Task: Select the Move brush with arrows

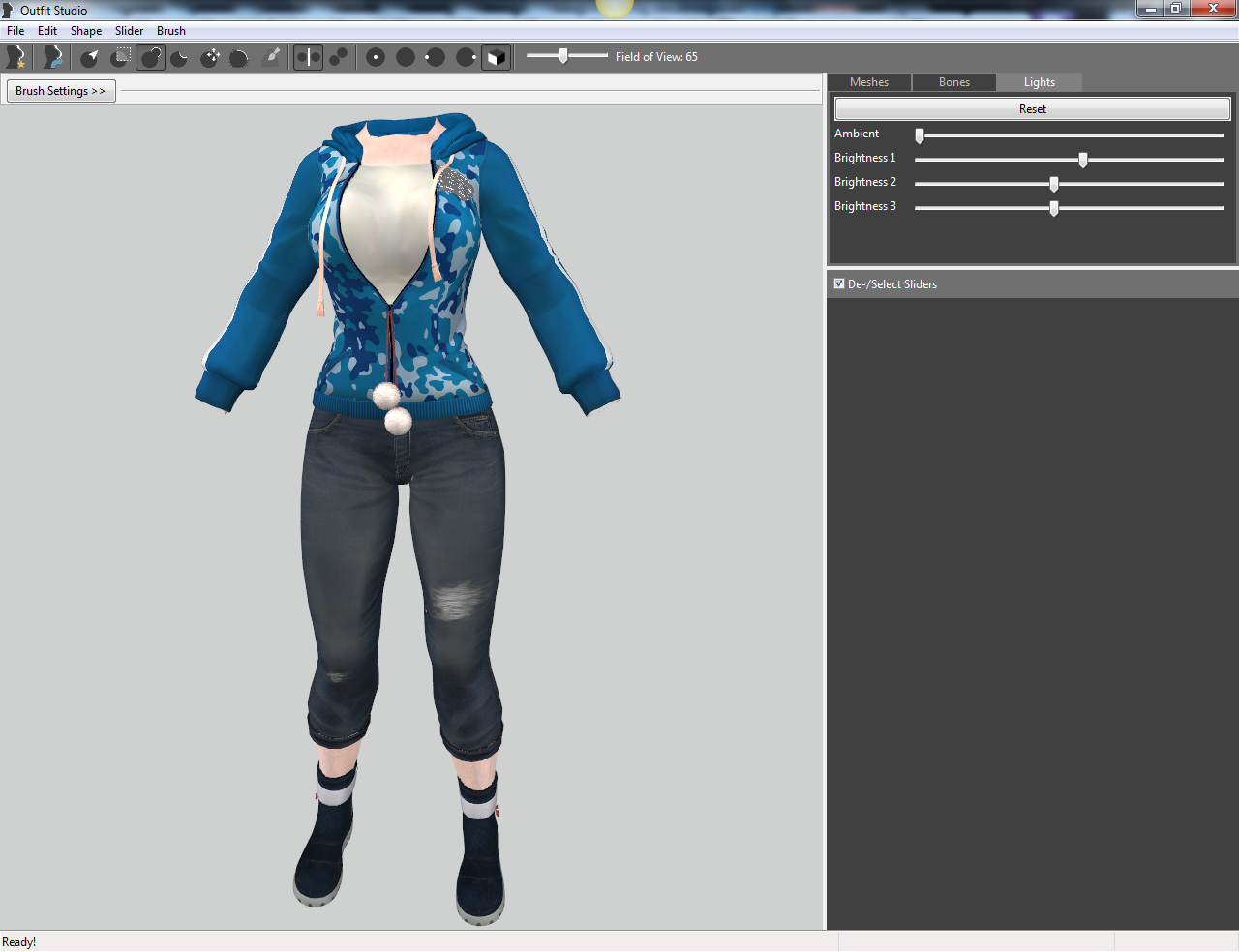Action: (210, 57)
